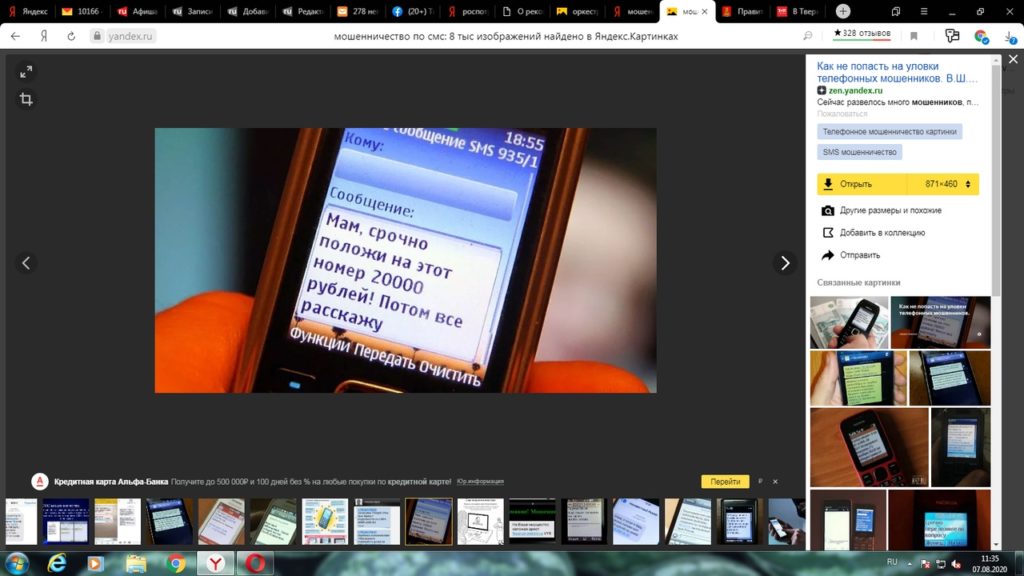Show the next image
This screenshot has width=1024, height=576.
click(x=785, y=263)
